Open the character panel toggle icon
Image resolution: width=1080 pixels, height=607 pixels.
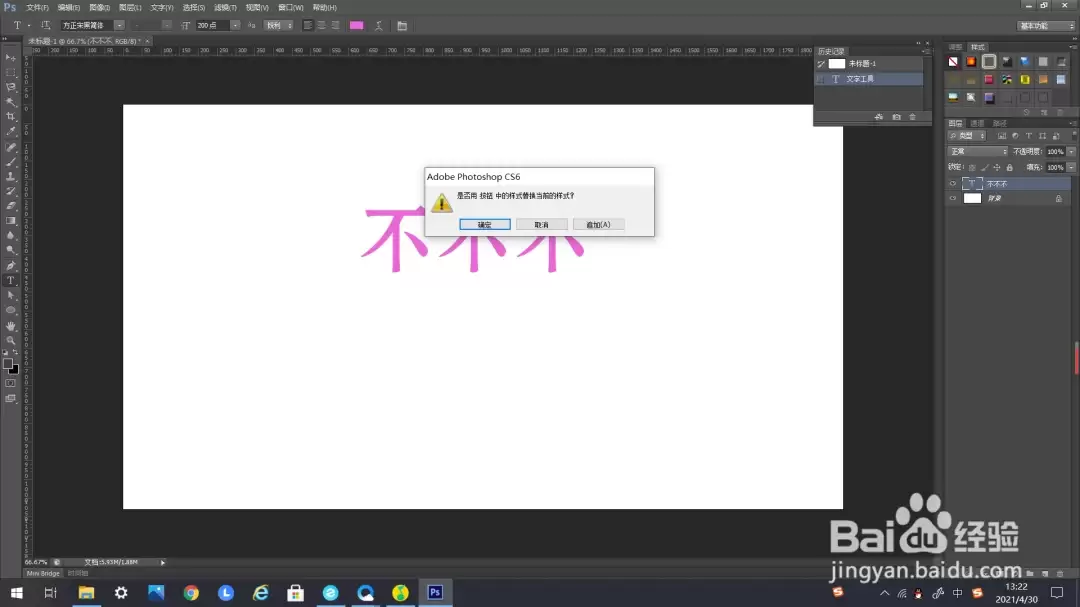402,25
